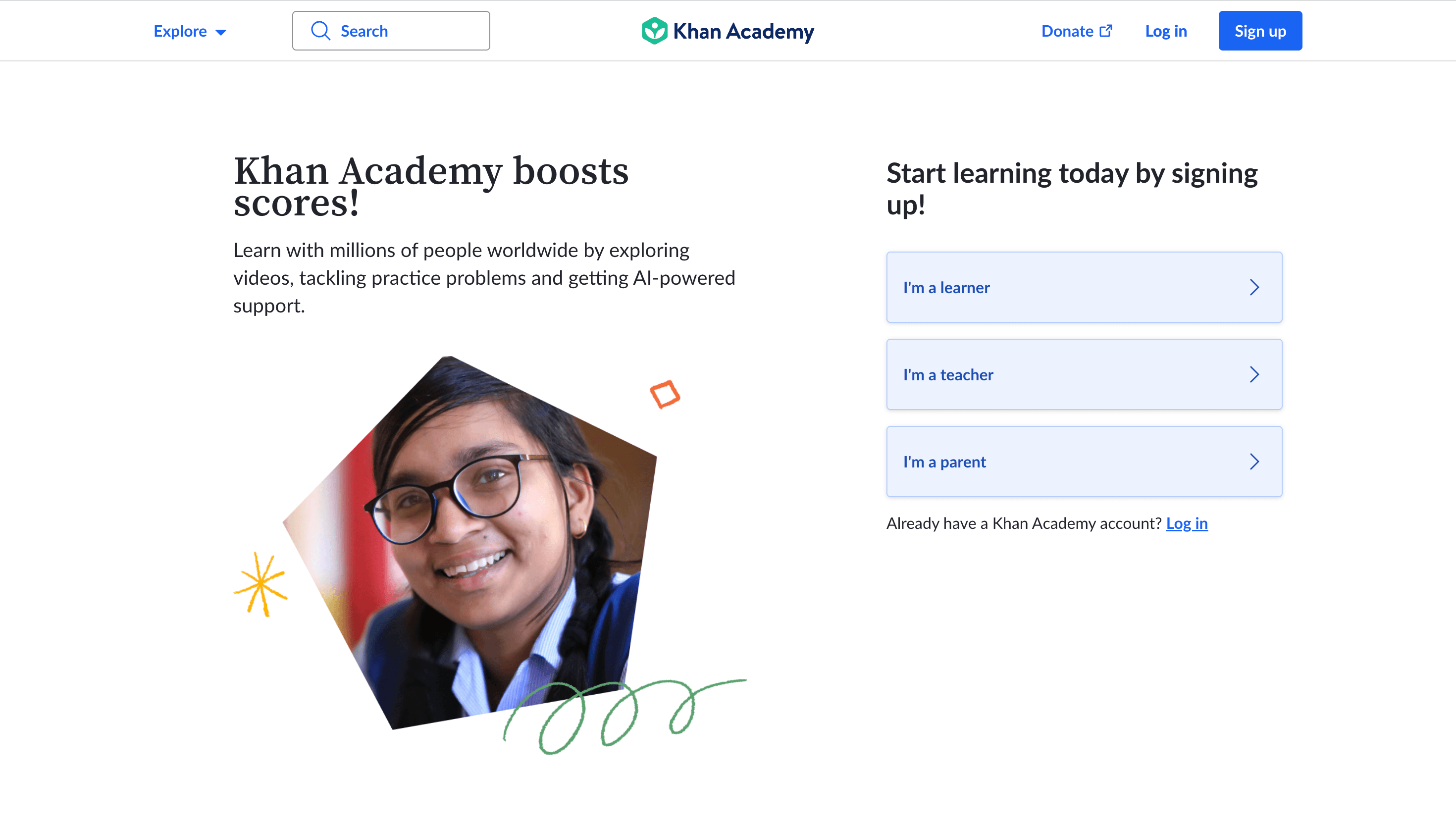
Task: Collapse the Explore menu
Action: pos(190,31)
